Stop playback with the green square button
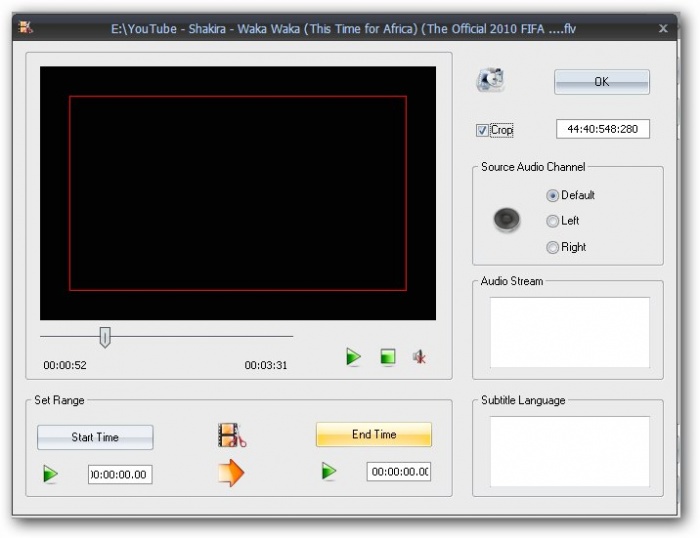The height and width of the screenshot is (538, 700). coord(388,357)
